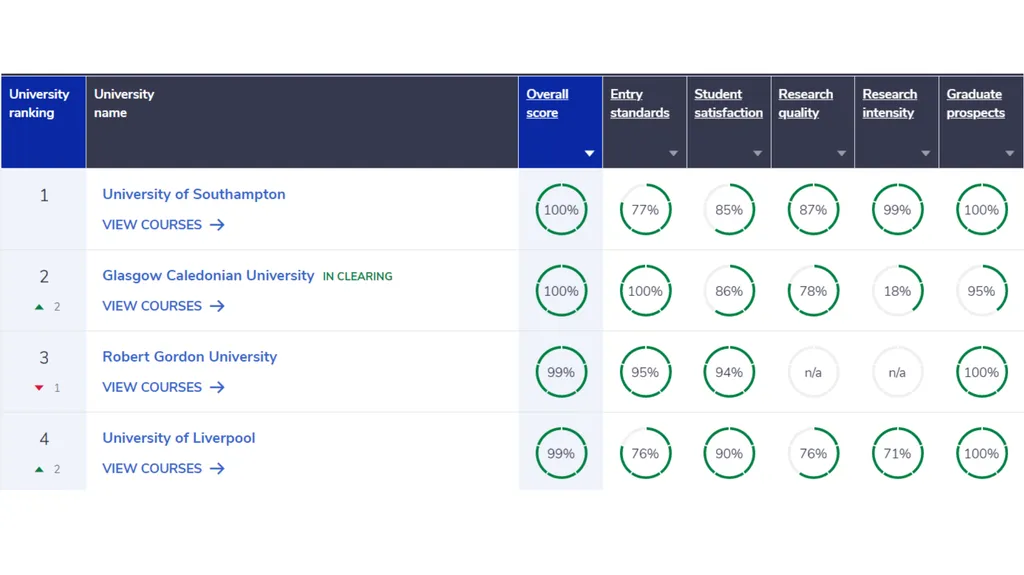The height and width of the screenshot is (575, 1024).
Task: Click Southampton research intensity 99% circle
Action: click(897, 210)
